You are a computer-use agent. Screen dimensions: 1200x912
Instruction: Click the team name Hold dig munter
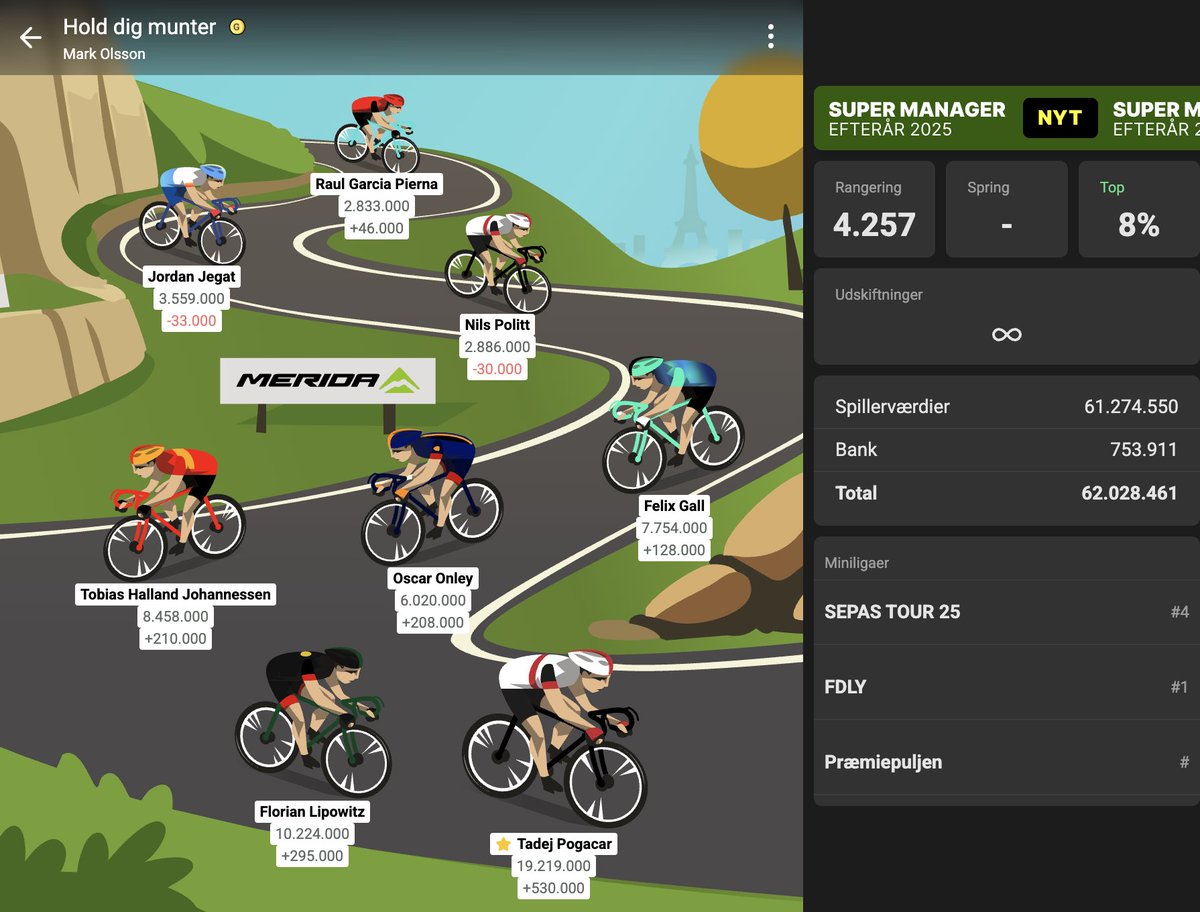[x=139, y=27]
